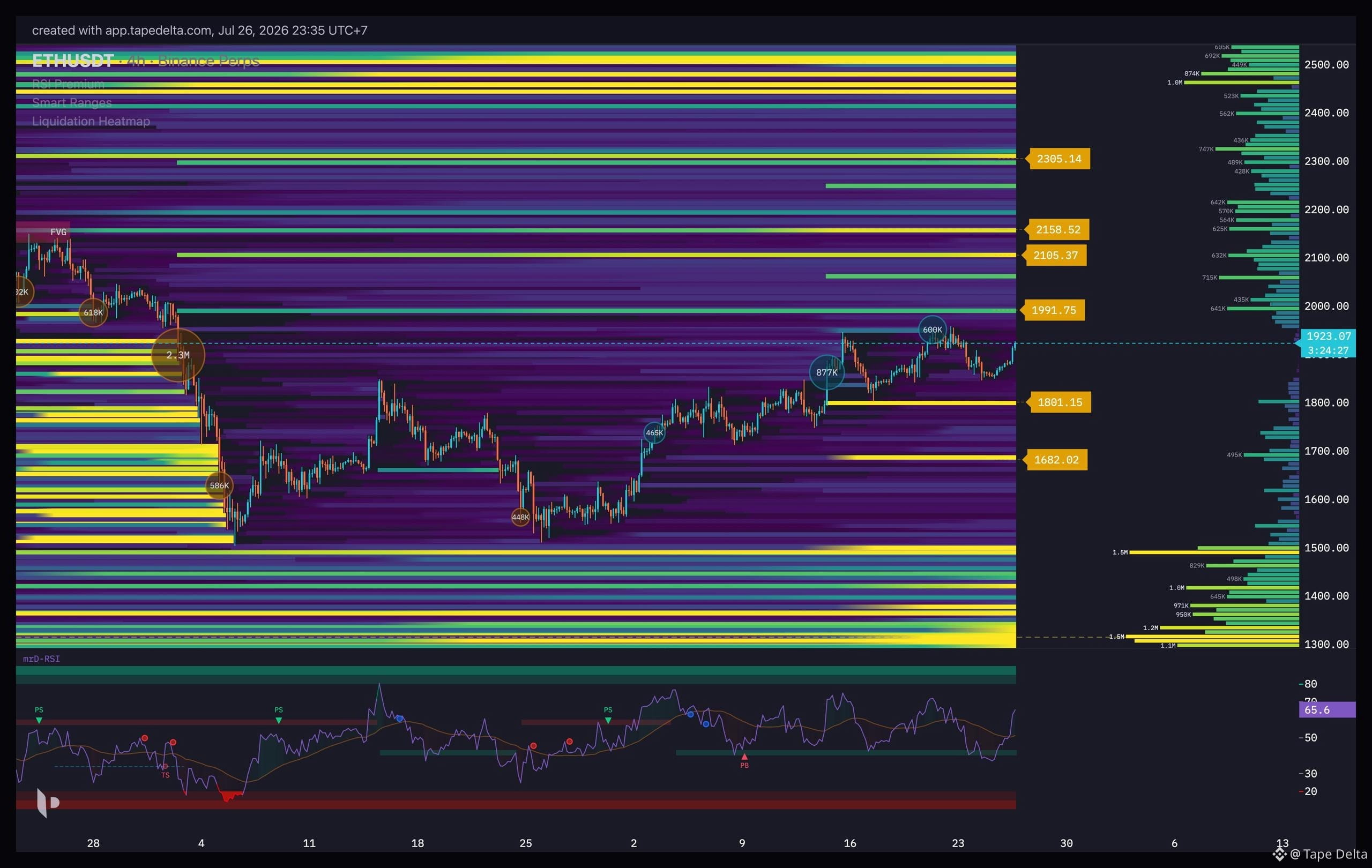Viewport: 1372px width, 868px height.
Task: Select the 618K liquidation bubble
Action: click(x=93, y=312)
